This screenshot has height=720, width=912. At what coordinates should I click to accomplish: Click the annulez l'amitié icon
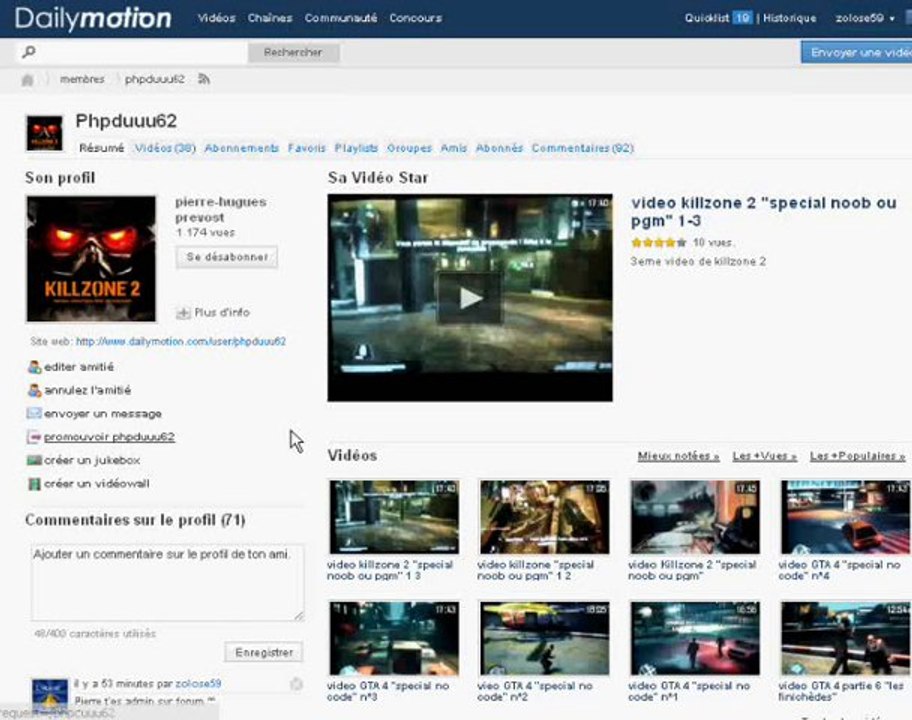pyautogui.click(x=34, y=390)
